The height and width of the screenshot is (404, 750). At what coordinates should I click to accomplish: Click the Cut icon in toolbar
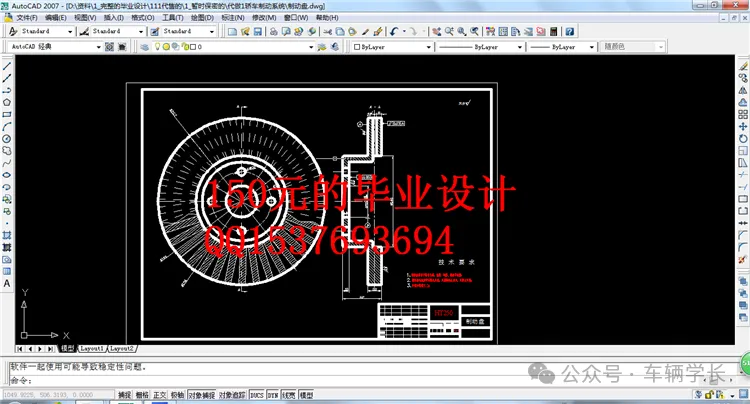coord(328,32)
